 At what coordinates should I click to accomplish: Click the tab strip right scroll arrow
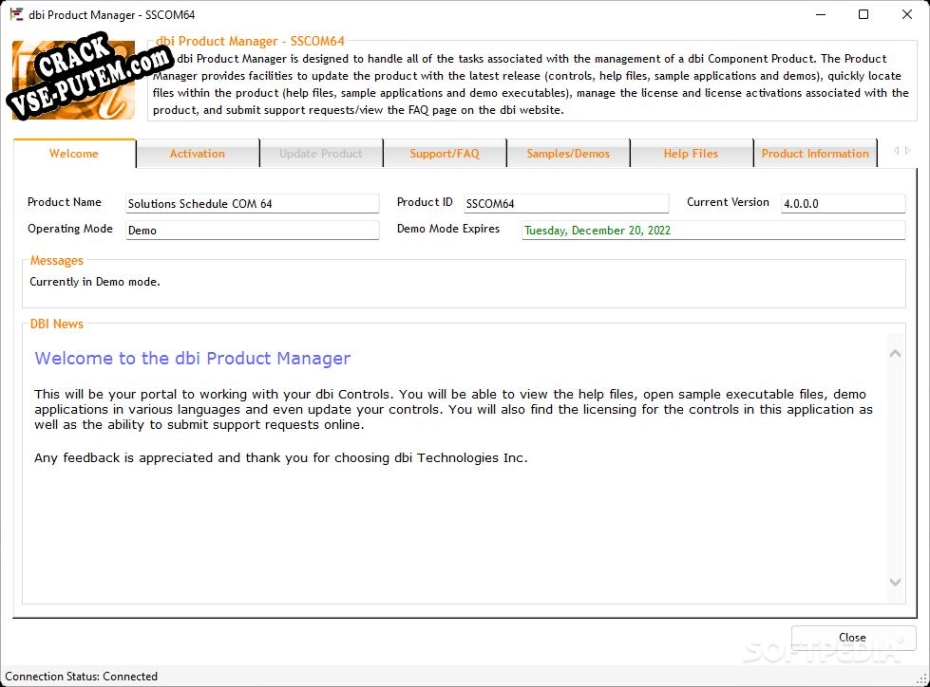[907, 151]
